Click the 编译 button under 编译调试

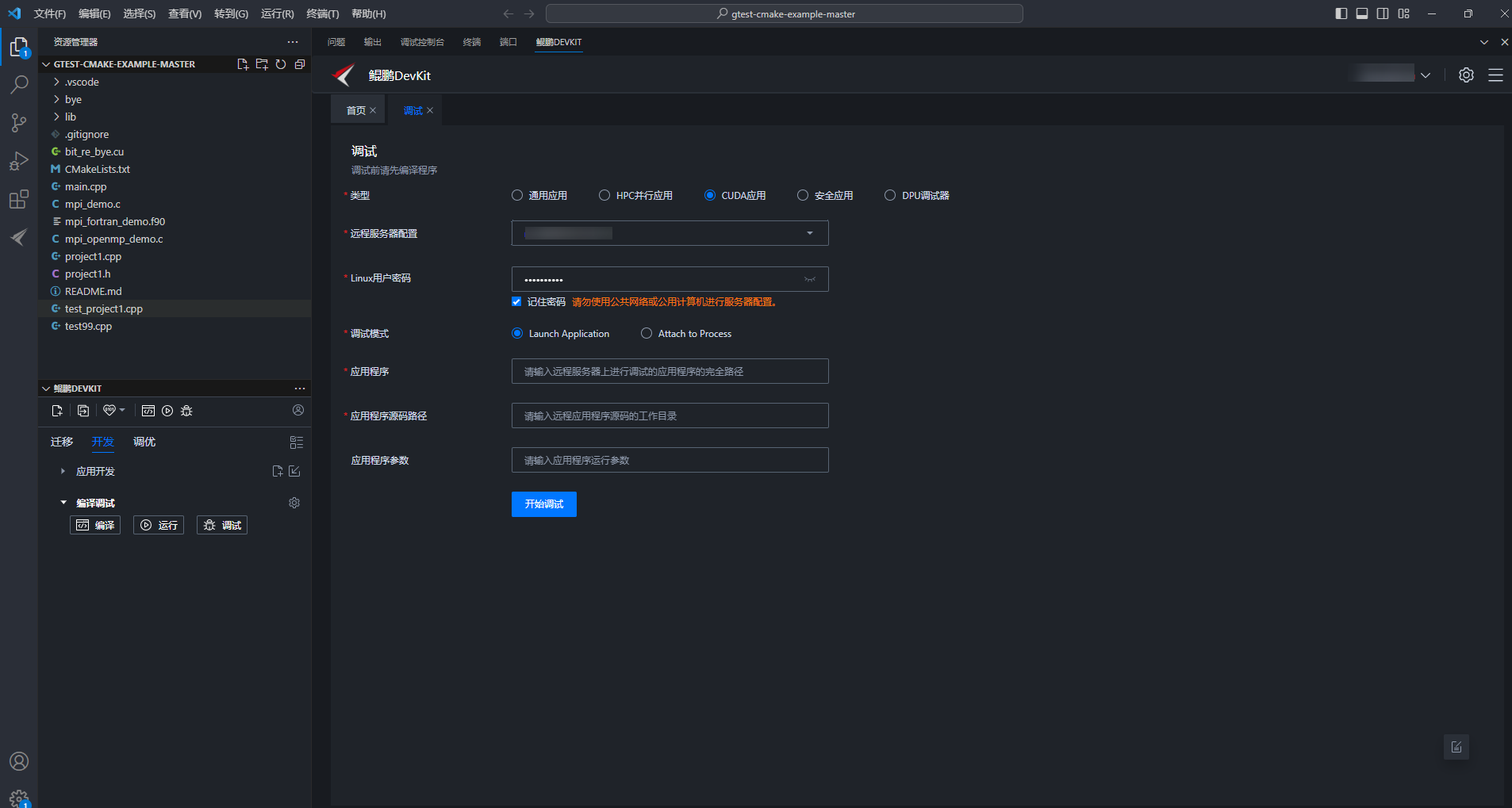click(95, 525)
